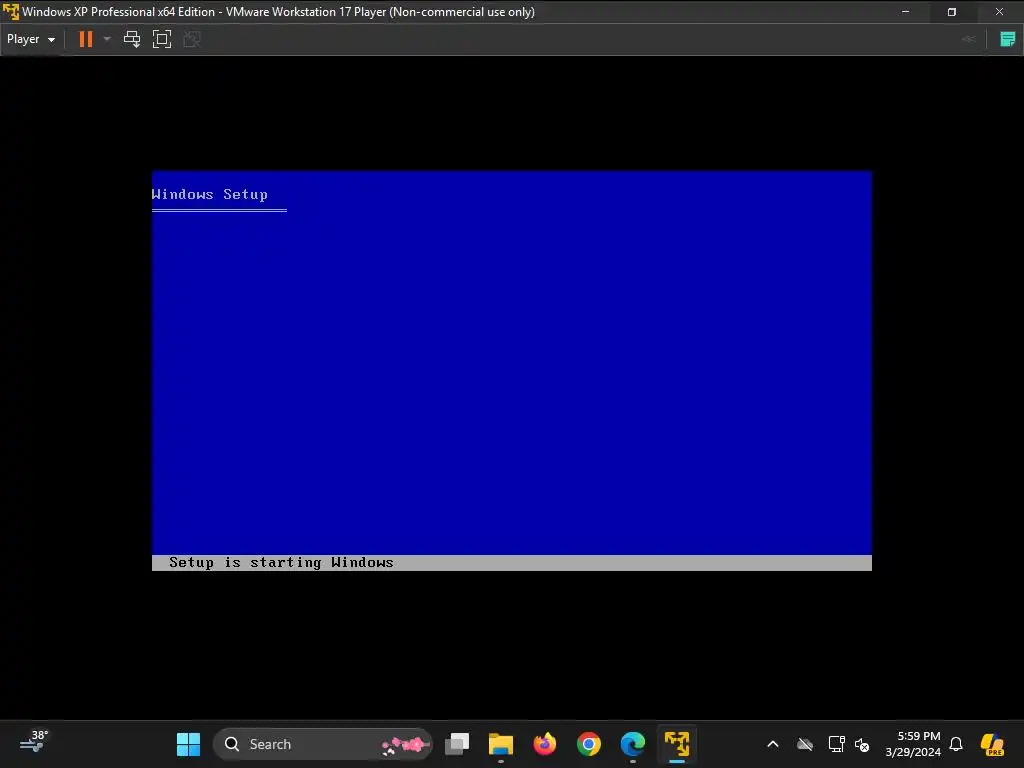Open weather widget showing 38°
Screen dimensions: 1024x768
[34, 743]
